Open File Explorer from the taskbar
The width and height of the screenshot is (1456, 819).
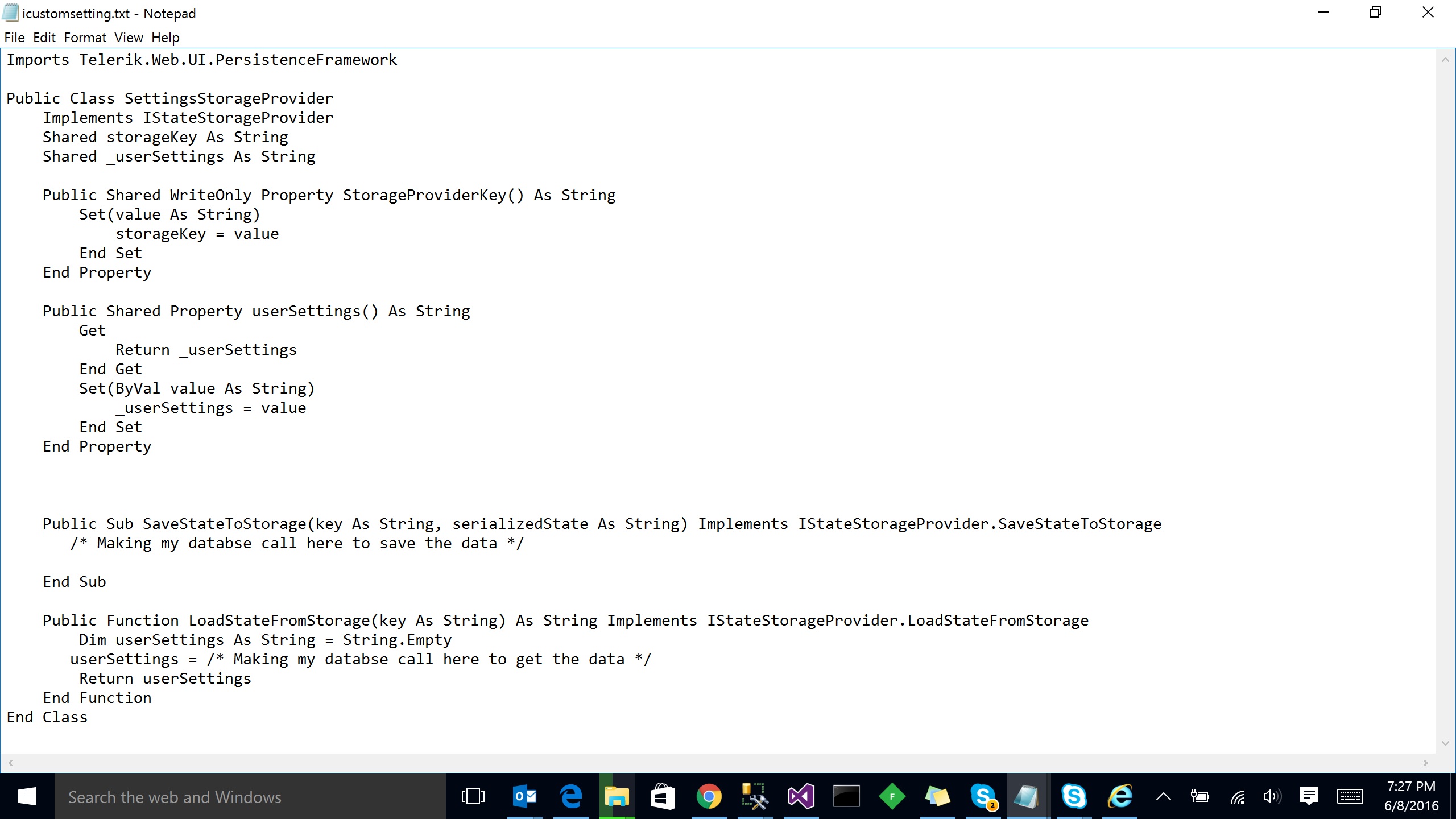click(617, 796)
